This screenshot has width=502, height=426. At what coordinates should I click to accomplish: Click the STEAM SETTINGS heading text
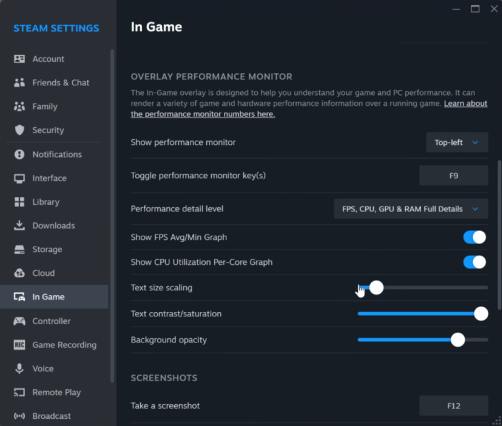pyautogui.click(x=56, y=28)
